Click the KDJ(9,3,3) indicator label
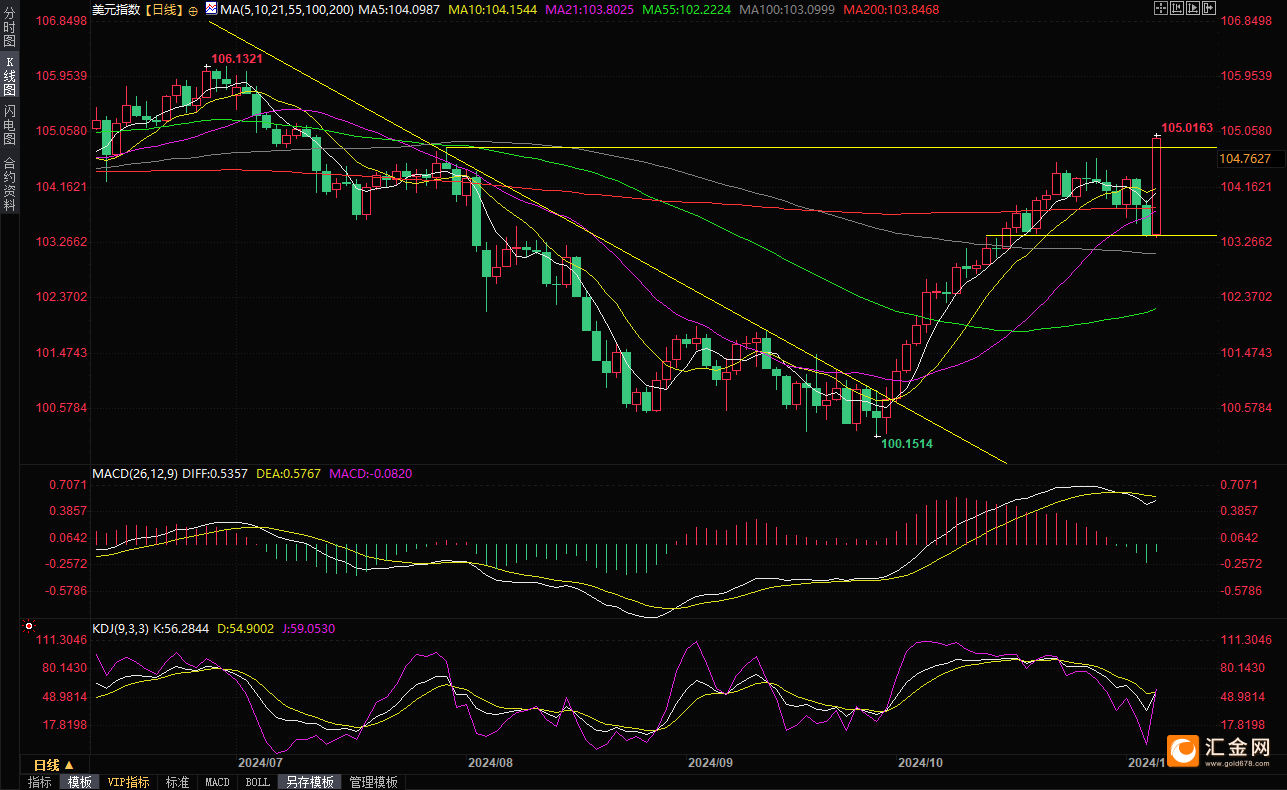 point(121,629)
